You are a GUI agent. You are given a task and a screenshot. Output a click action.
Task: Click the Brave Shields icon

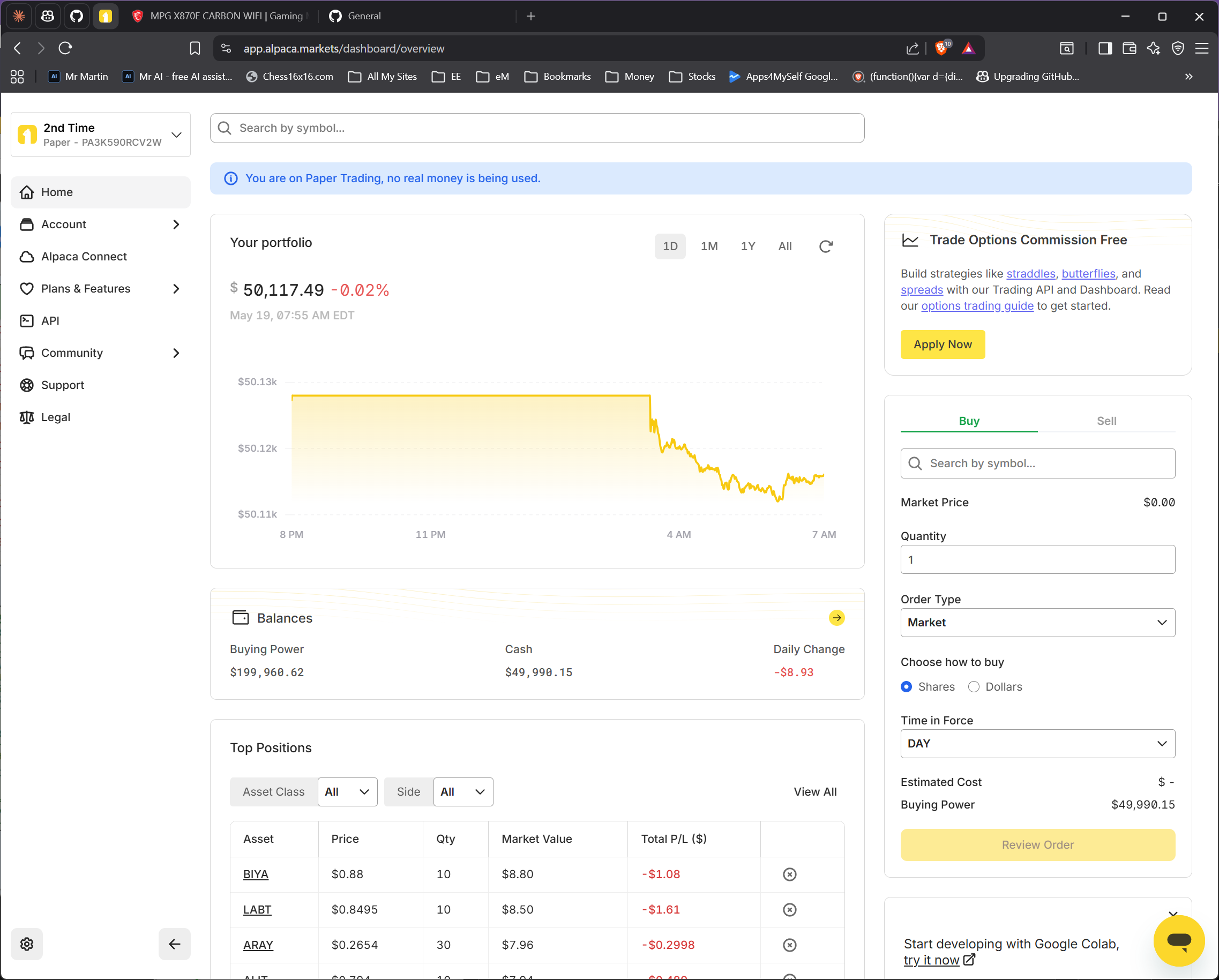tap(942, 48)
